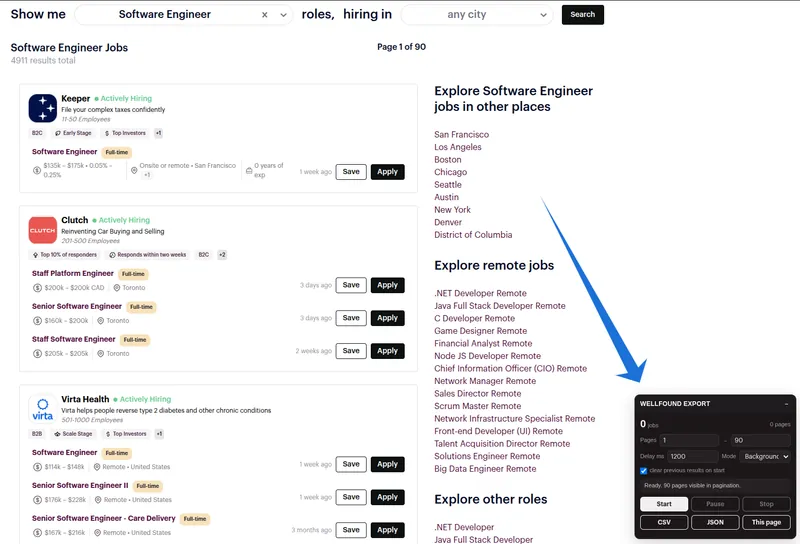Open Java Full Stack Developer Remote link
This screenshot has height=544, width=800.
click(499, 306)
